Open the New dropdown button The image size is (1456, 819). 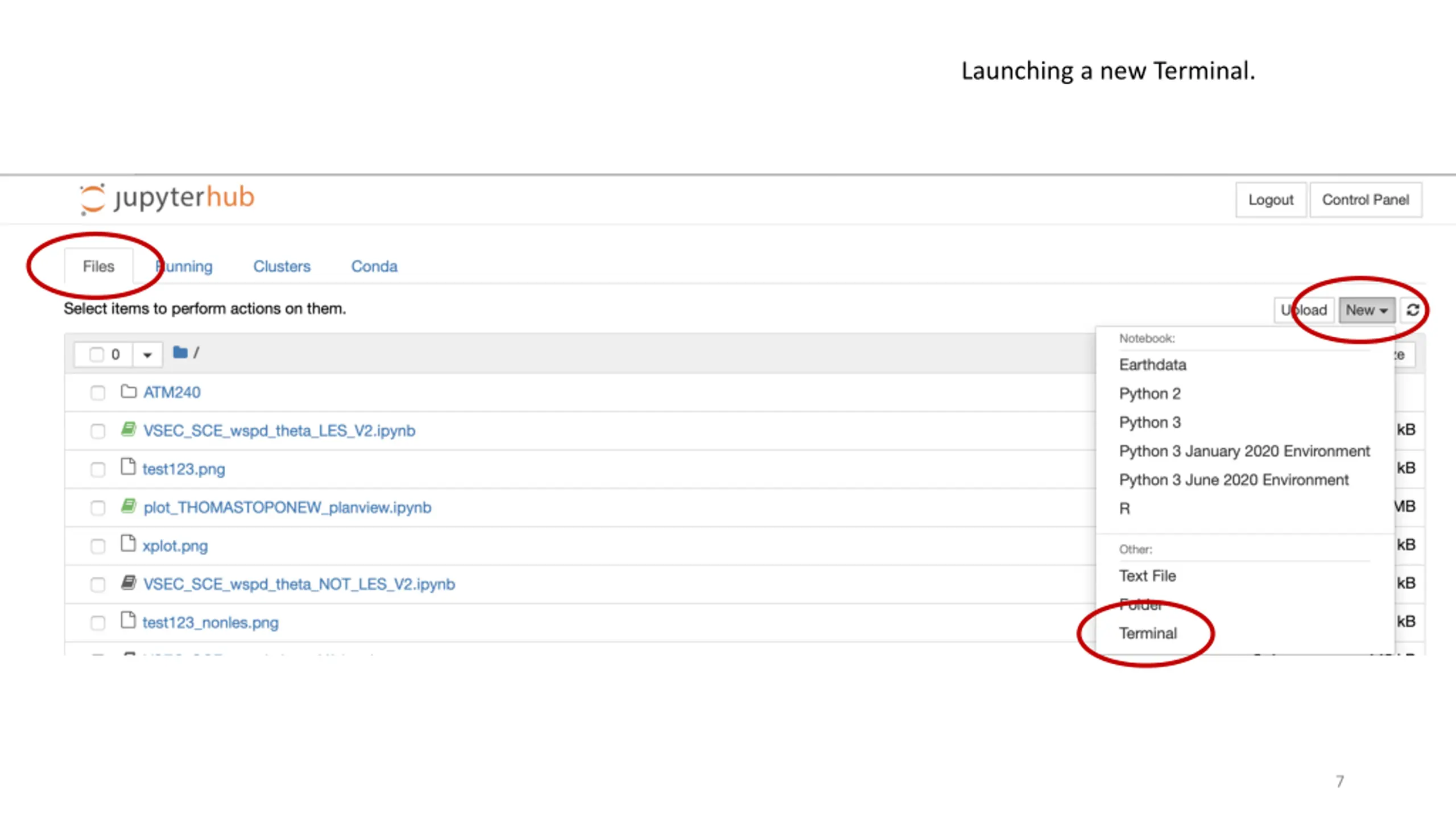pos(1366,310)
